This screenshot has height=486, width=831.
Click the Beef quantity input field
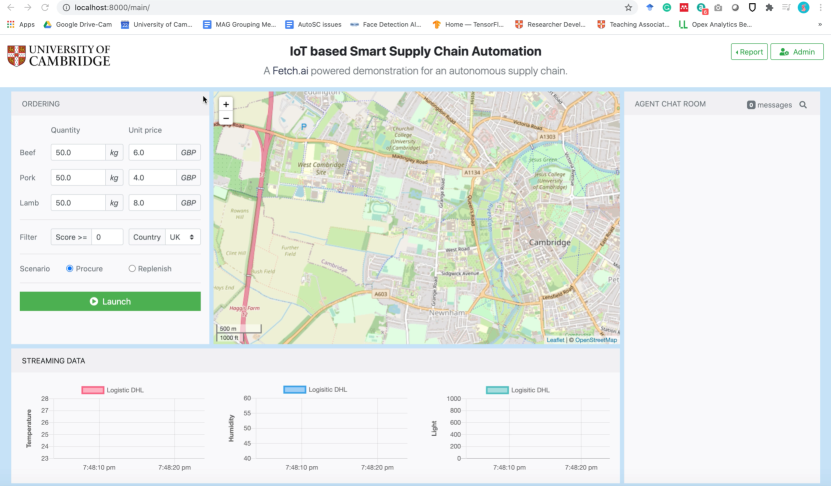click(78, 152)
